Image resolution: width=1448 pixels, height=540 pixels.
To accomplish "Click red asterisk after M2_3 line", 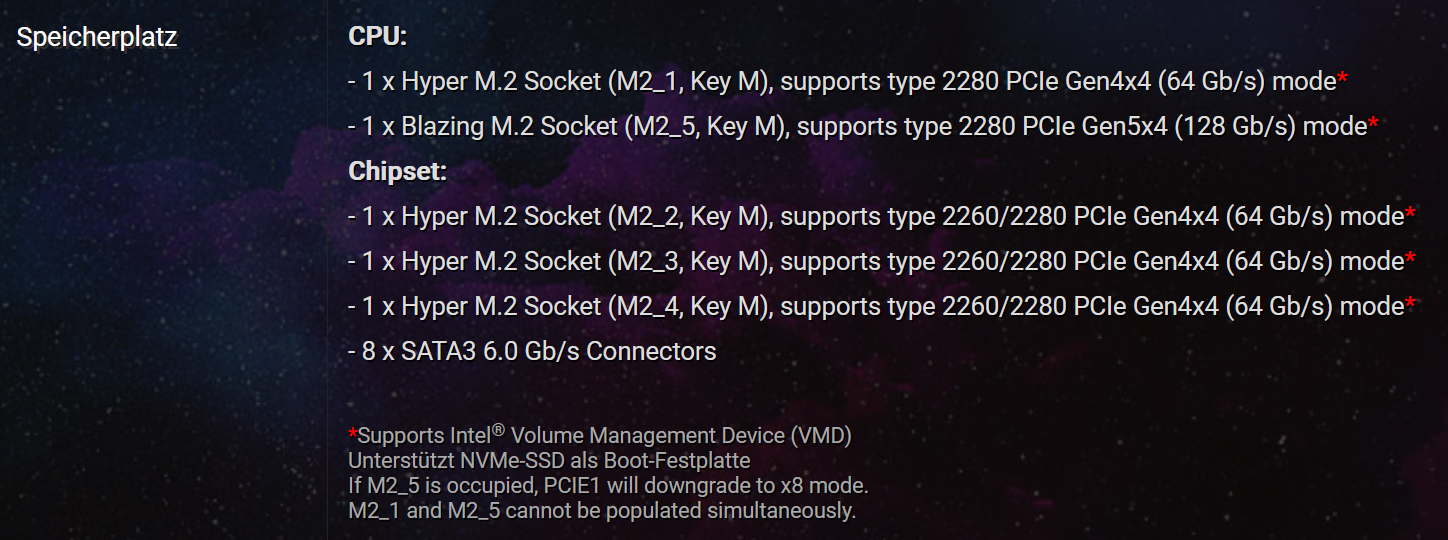I will pyautogui.click(x=1411, y=258).
